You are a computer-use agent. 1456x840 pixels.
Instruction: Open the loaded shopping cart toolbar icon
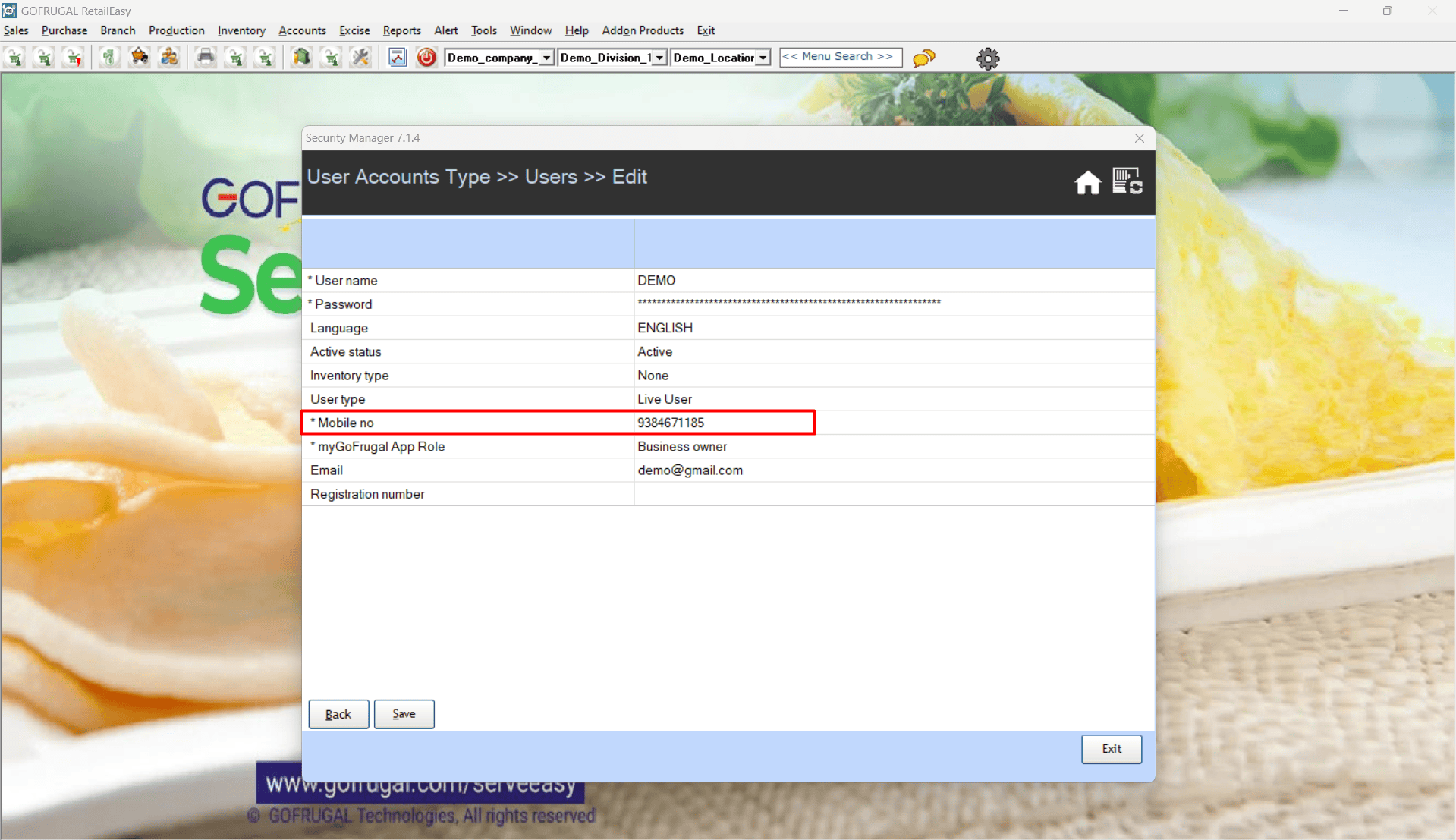[140, 58]
